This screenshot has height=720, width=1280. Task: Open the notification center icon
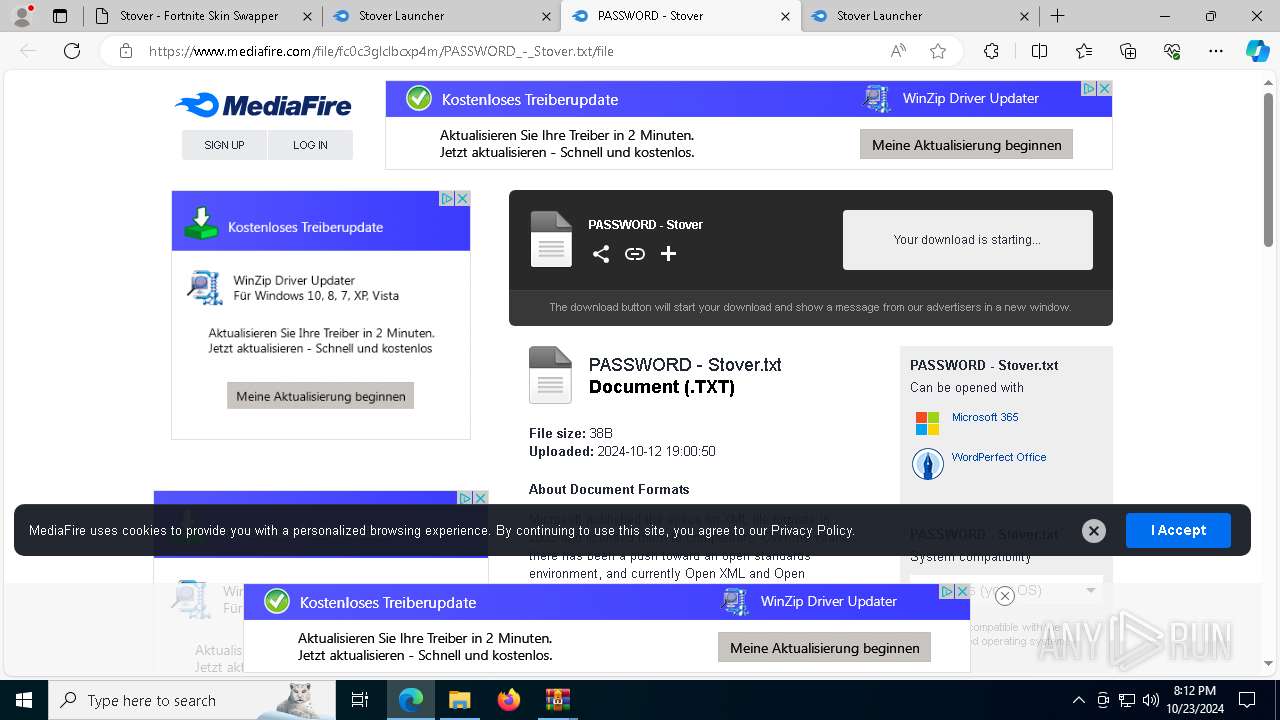tap(1247, 700)
